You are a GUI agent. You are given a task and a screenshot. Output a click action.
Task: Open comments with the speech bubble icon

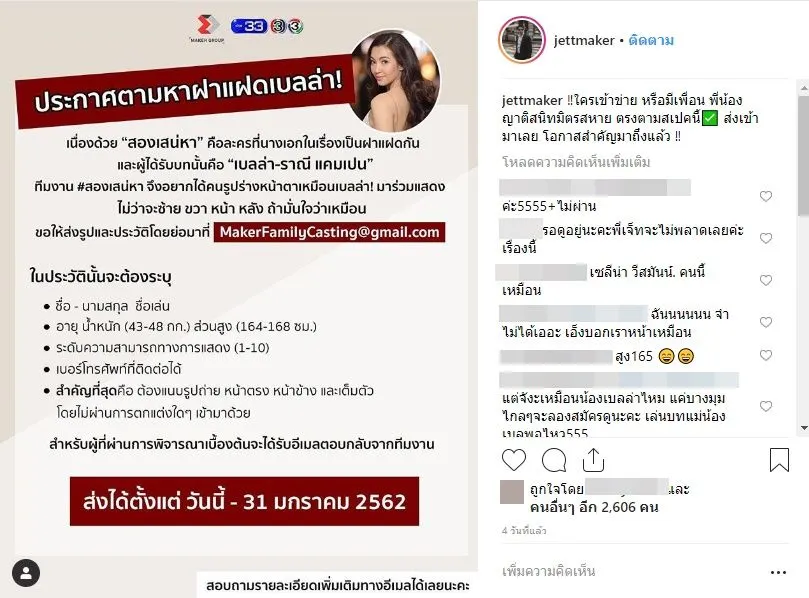pyautogui.click(x=554, y=460)
